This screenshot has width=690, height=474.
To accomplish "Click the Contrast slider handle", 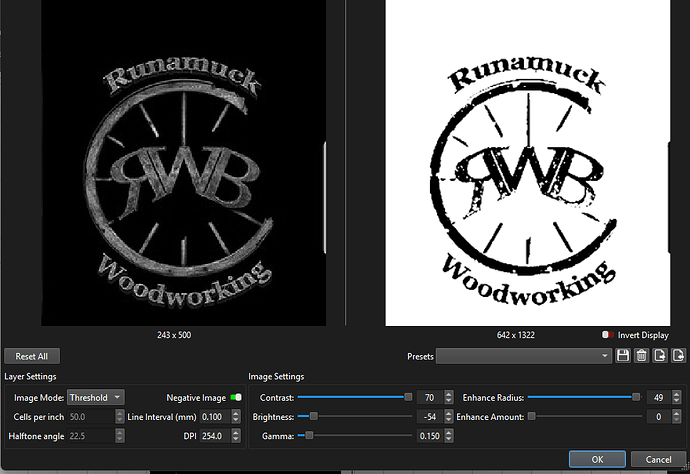I will (x=408, y=397).
